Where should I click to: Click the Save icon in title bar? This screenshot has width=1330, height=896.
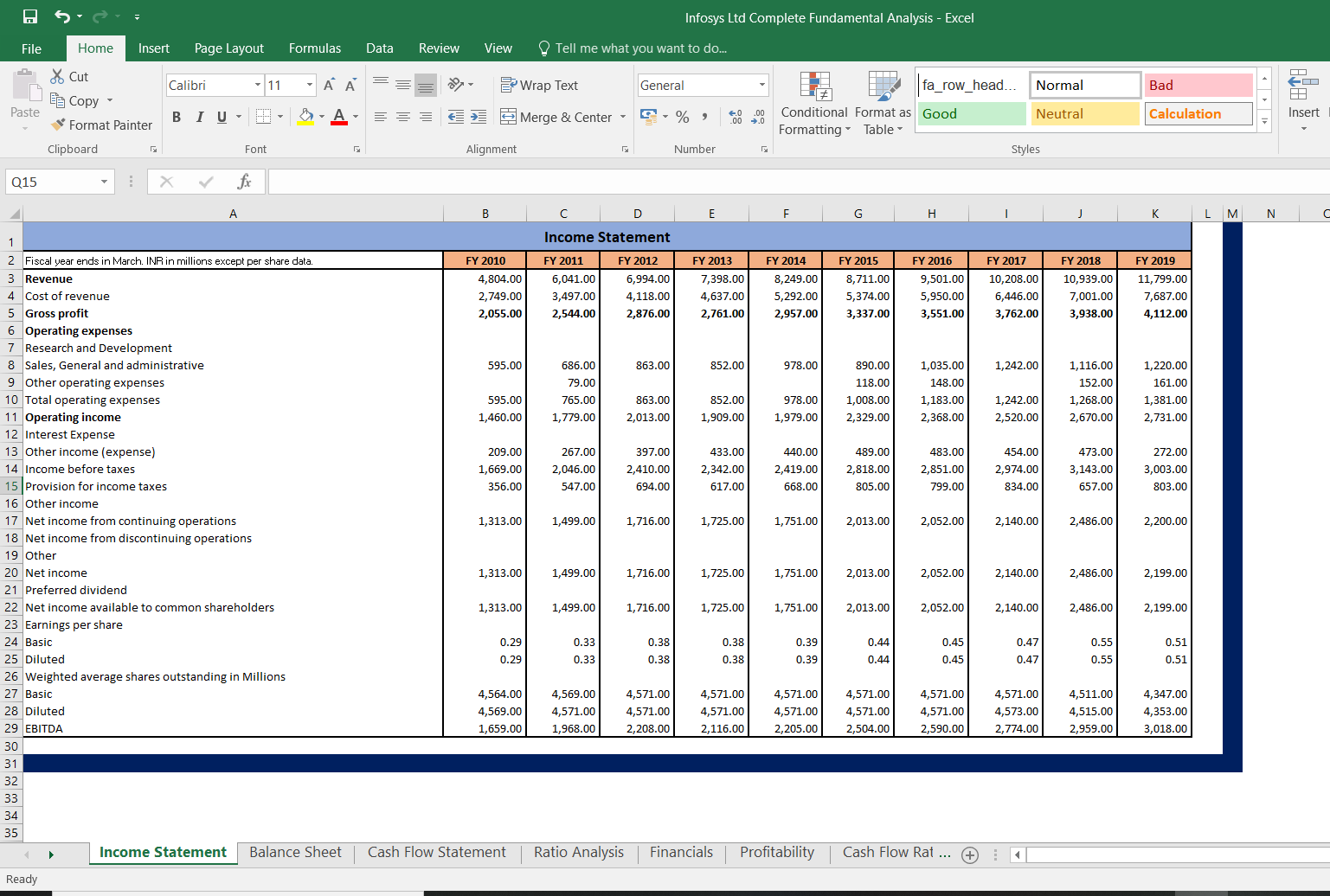tap(30, 16)
